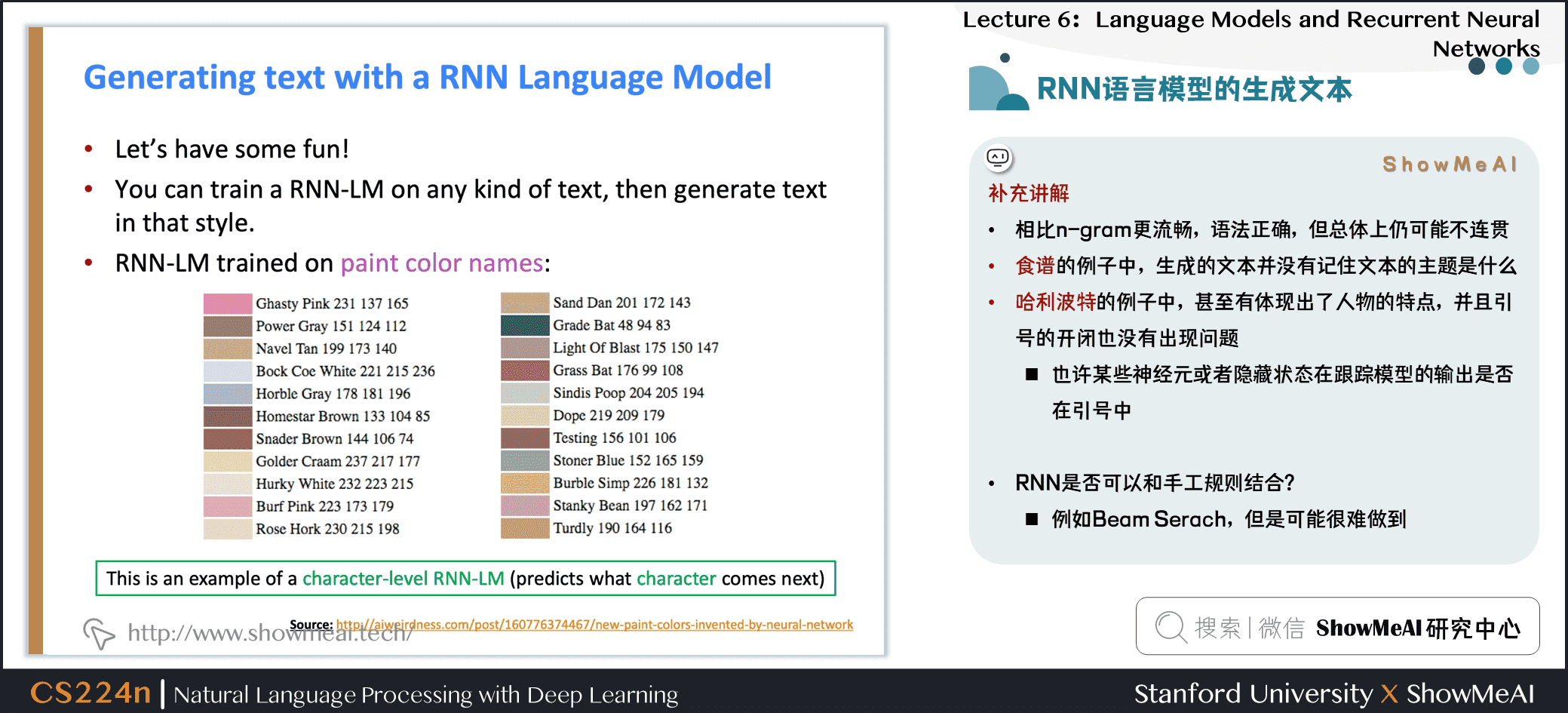Click the 'paint color names' pink text
The height and width of the screenshot is (713, 1568).
[442, 263]
